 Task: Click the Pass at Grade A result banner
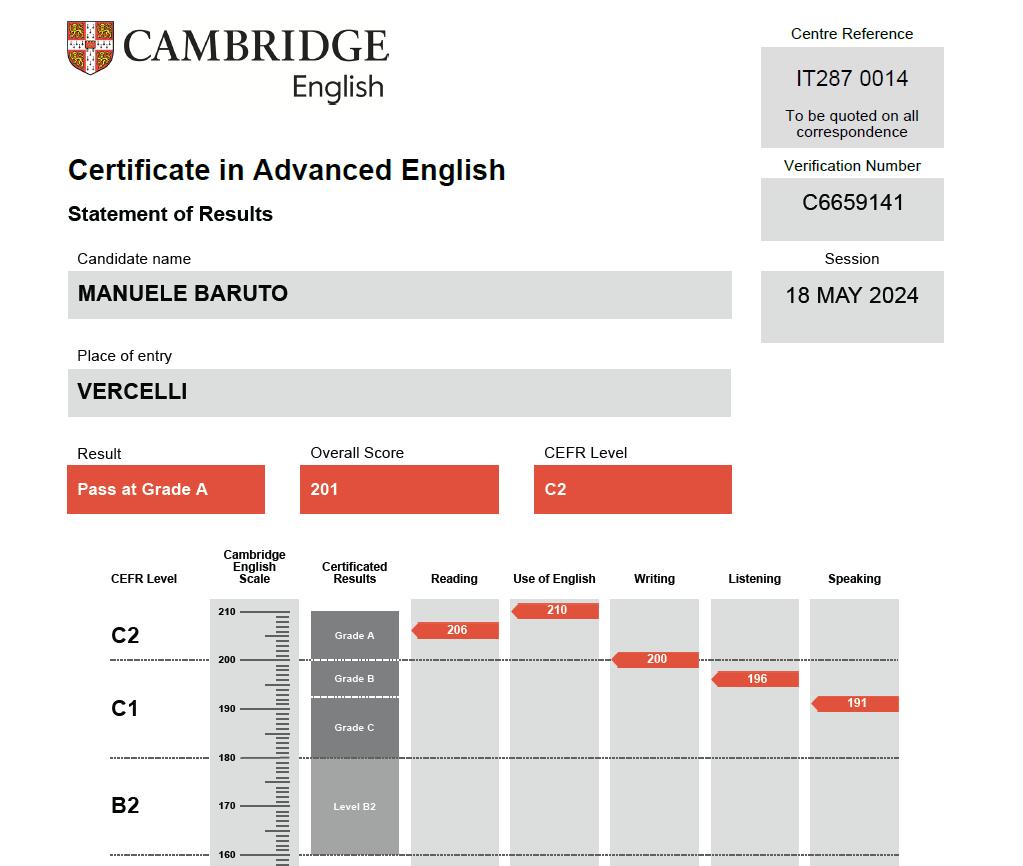(x=165, y=489)
